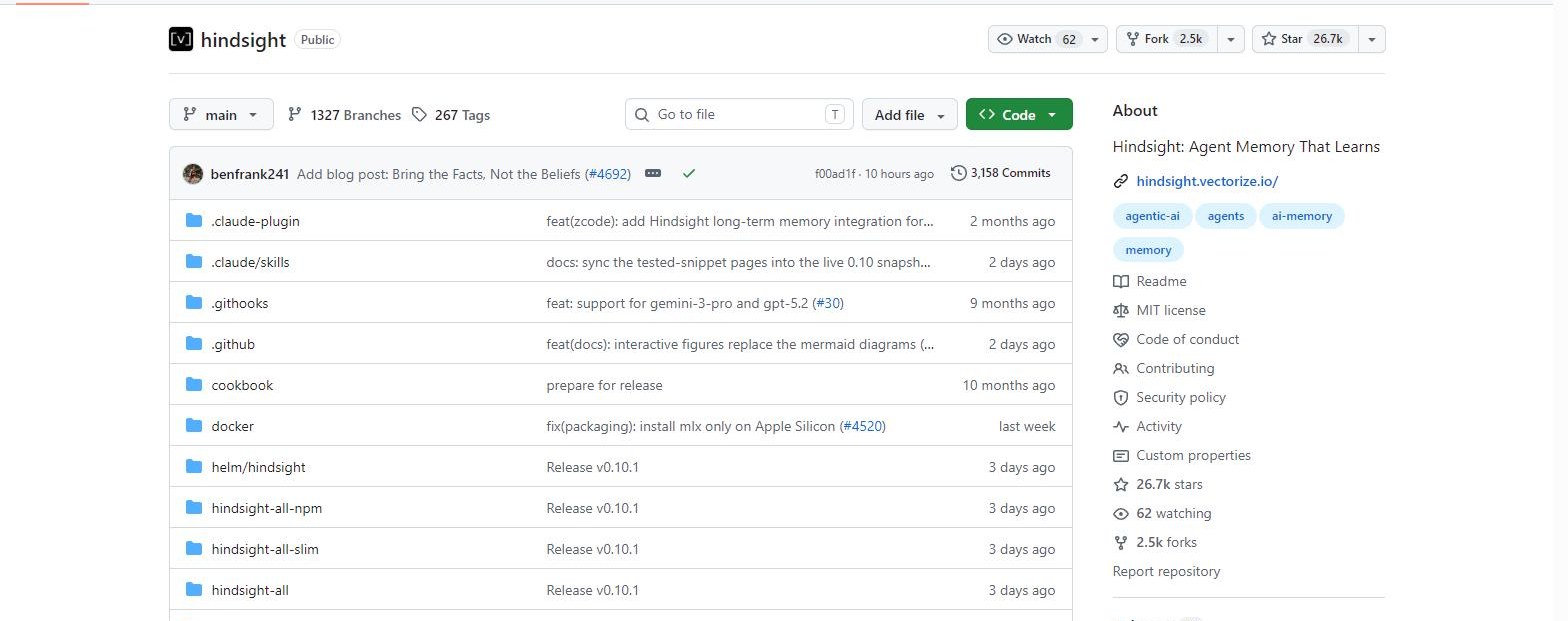Click the hindsight repository logo icon

[181, 39]
